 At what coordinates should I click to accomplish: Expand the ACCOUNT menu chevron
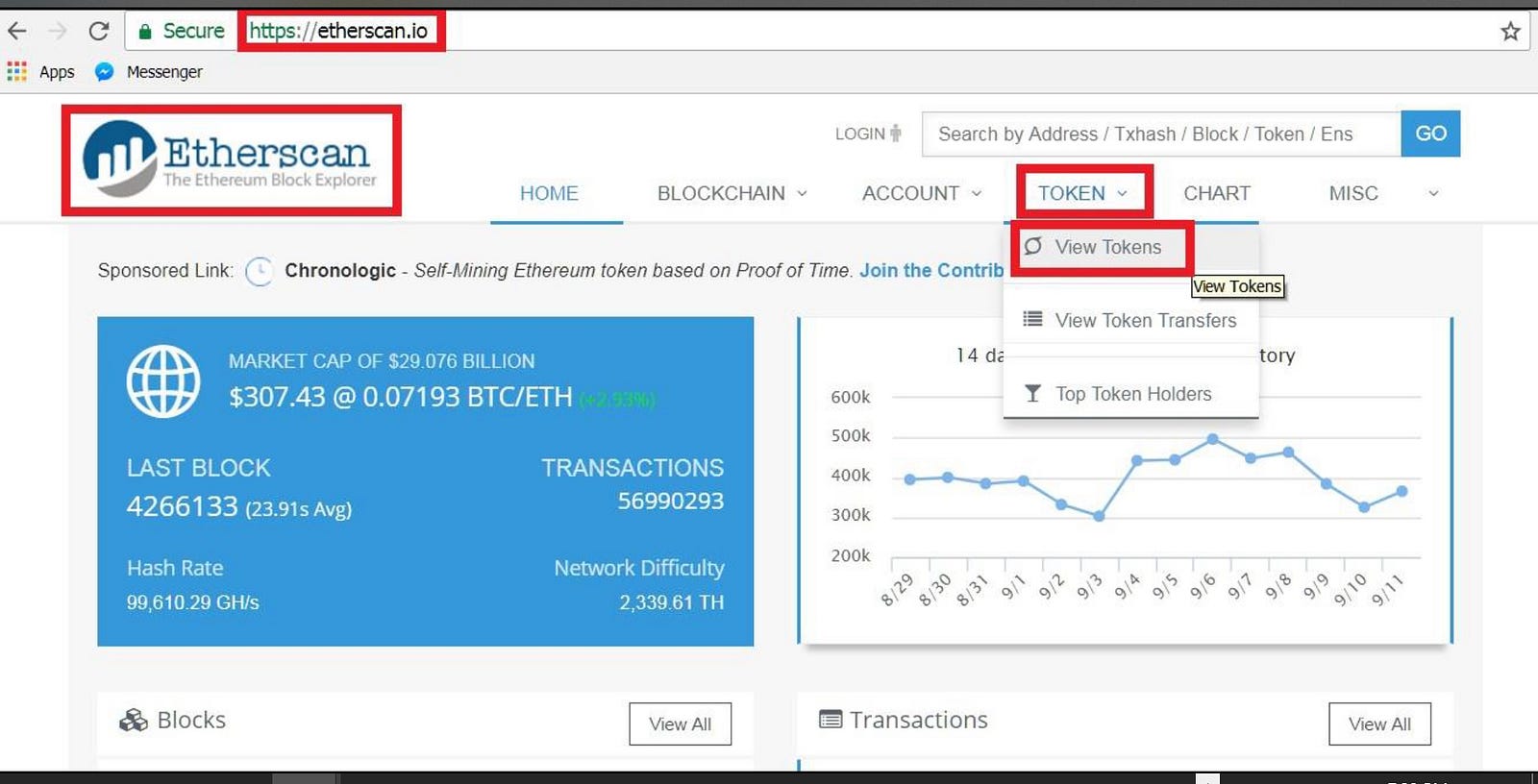click(977, 193)
